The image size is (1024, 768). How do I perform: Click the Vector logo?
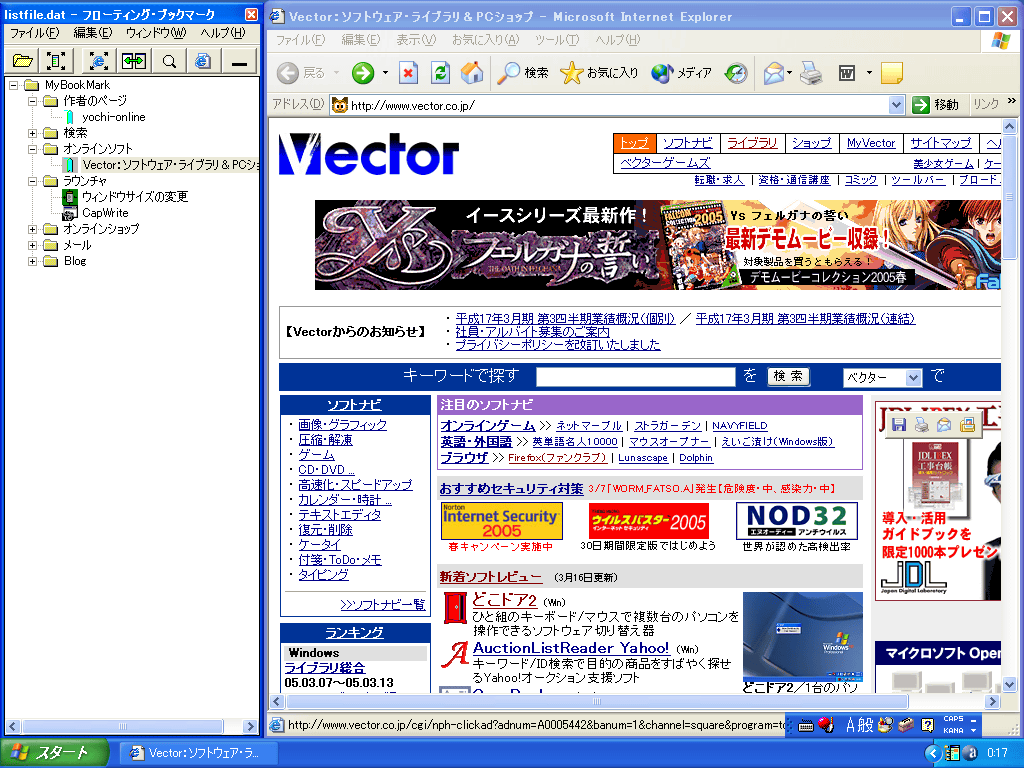tap(369, 155)
